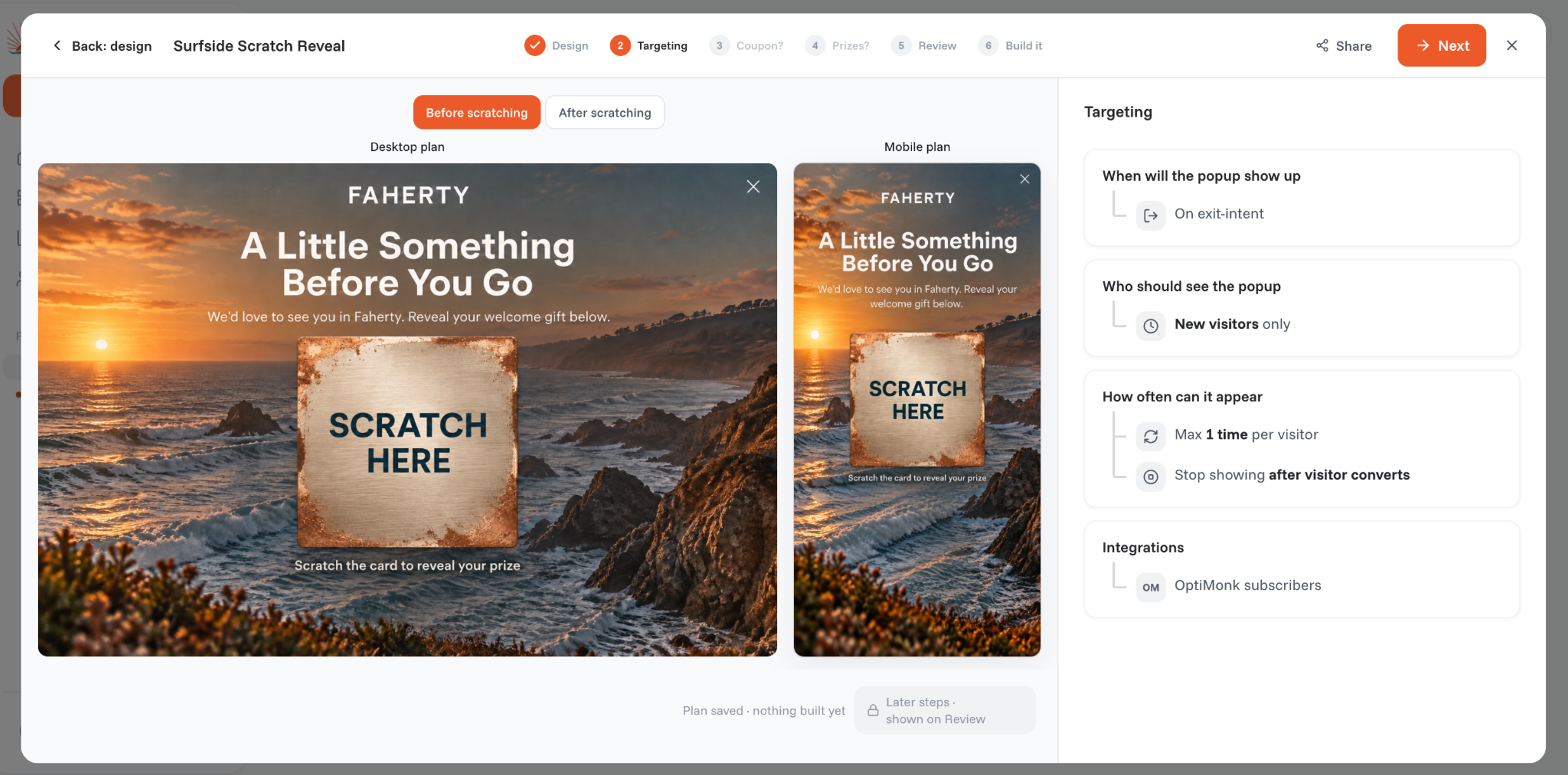The width and height of the screenshot is (1568, 775).
Task: Click the Plan saved nothing built yet status
Action: pyautogui.click(x=763, y=710)
